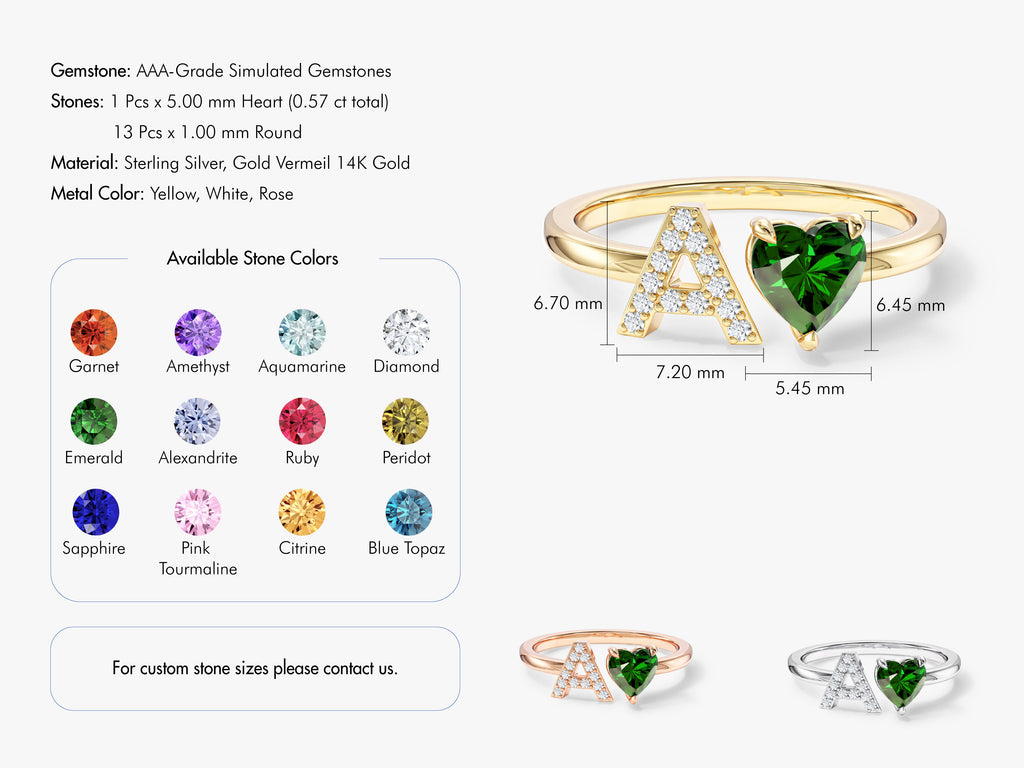Select the Garnet stone color
The width and height of the screenshot is (1024, 768).
click(94, 332)
